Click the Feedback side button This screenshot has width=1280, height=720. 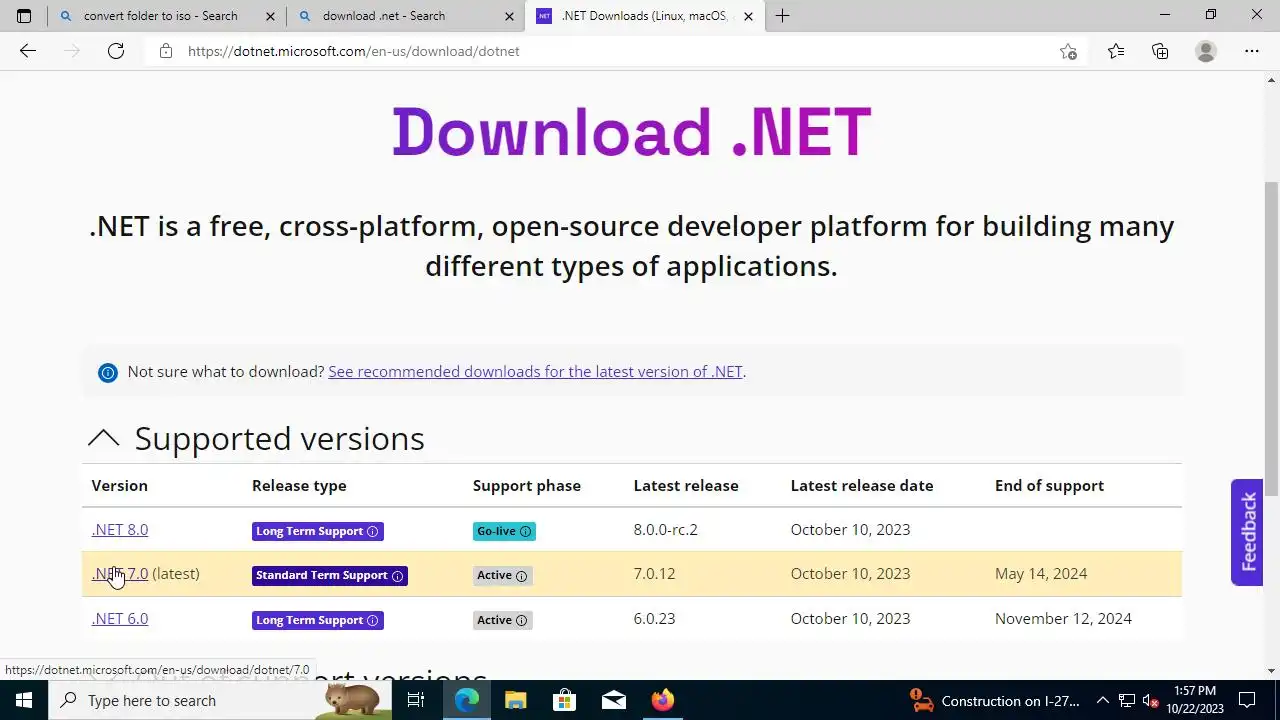click(1247, 532)
